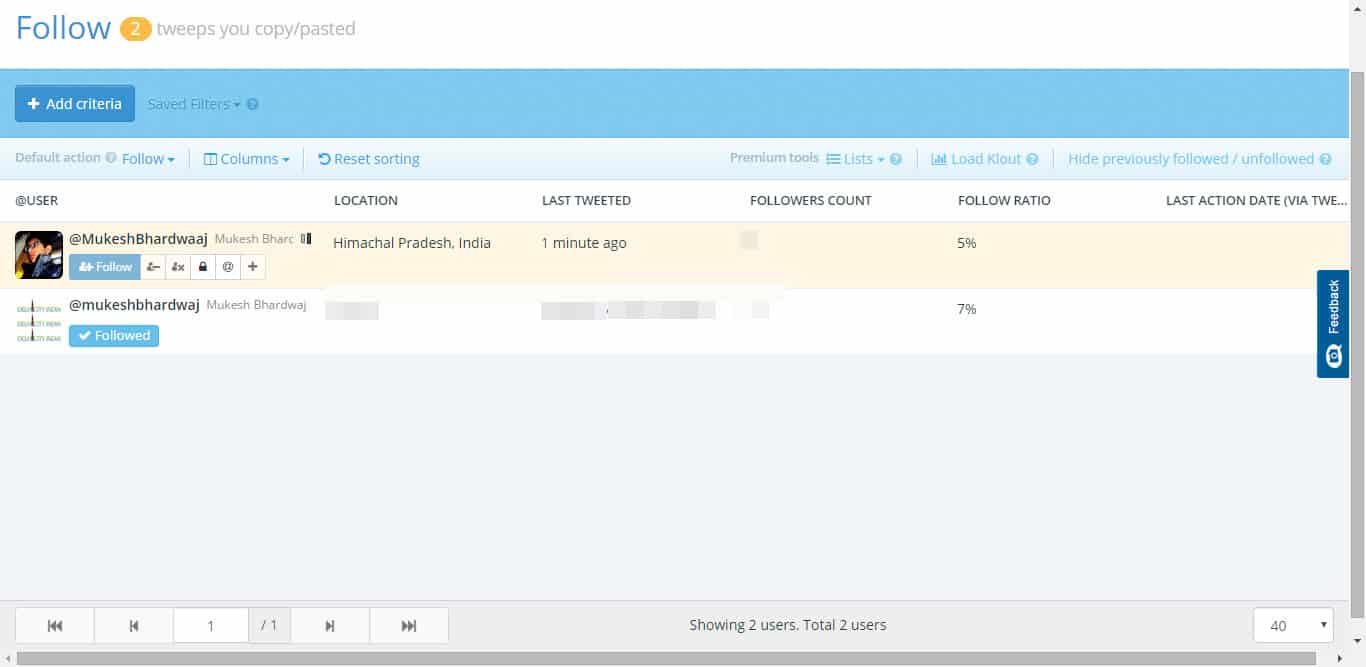Click the padlock icon in the user row
The height and width of the screenshot is (667, 1366).
click(x=203, y=267)
